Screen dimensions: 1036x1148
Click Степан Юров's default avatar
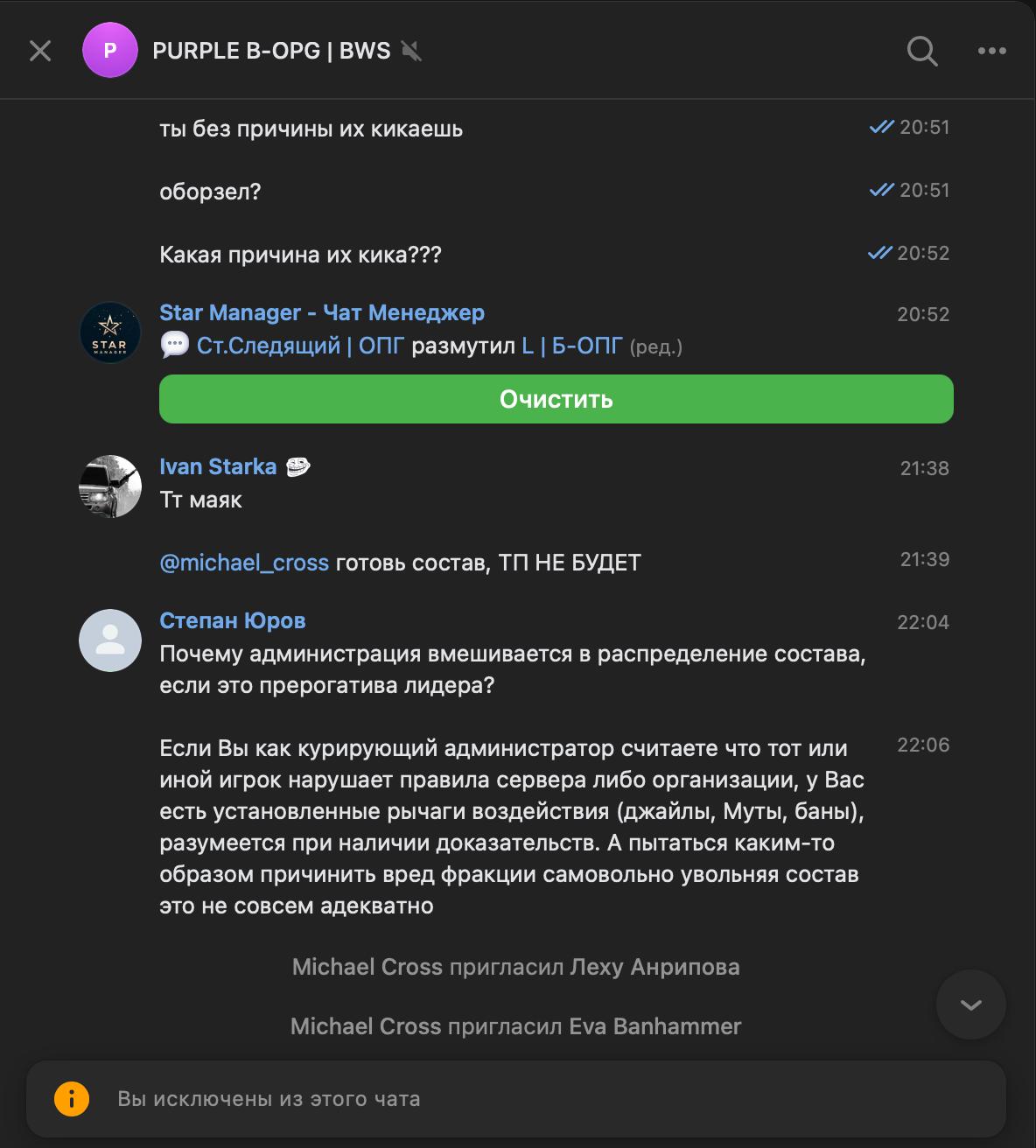click(x=110, y=640)
